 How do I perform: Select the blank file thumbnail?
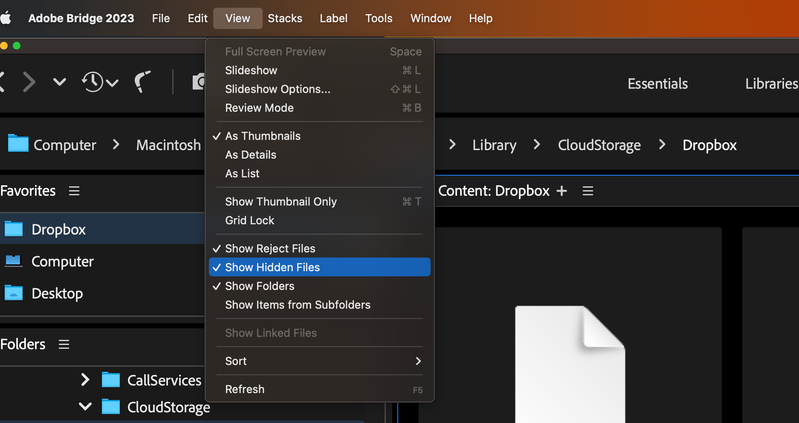(570, 364)
